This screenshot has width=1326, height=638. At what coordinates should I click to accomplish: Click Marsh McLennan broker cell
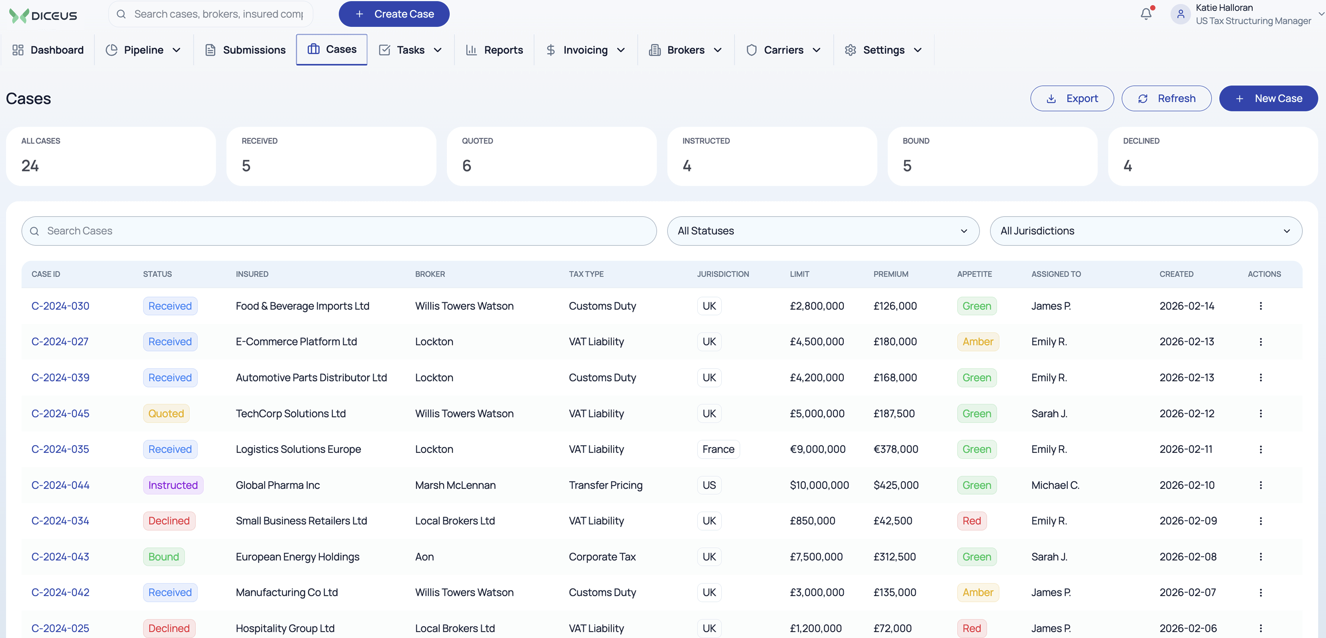pos(455,485)
